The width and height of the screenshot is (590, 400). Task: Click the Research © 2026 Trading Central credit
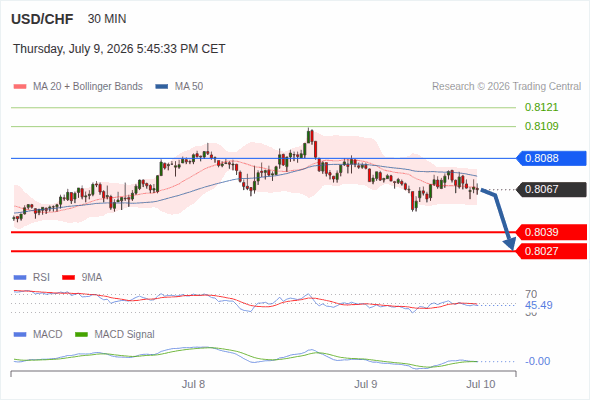point(506,87)
